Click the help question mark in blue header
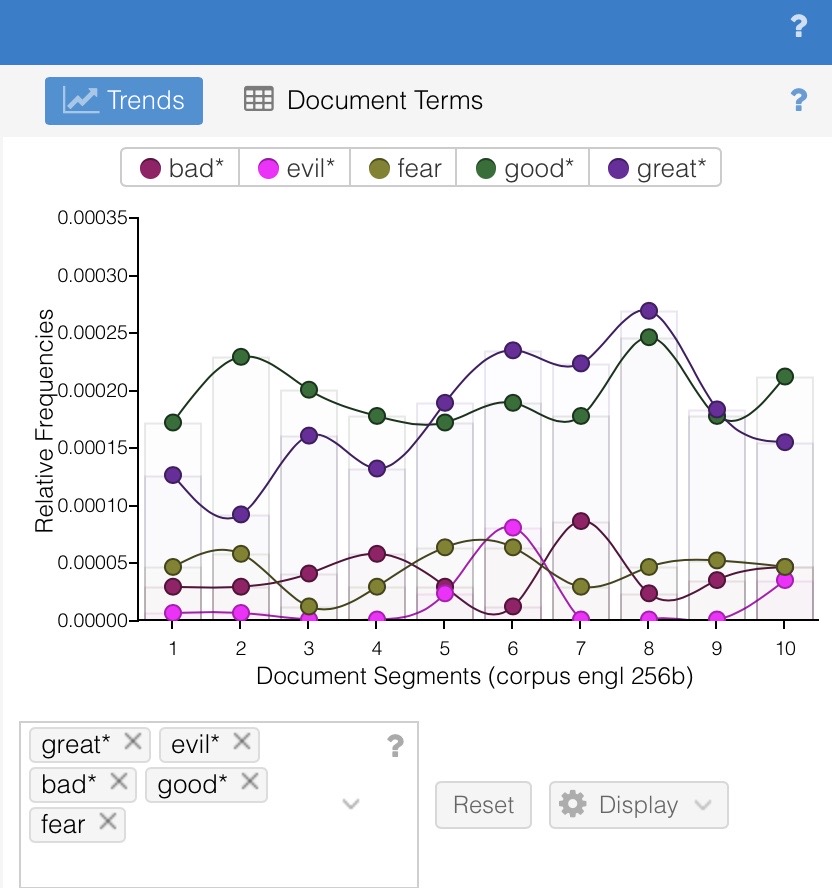The height and width of the screenshot is (888, 832). 798,27
